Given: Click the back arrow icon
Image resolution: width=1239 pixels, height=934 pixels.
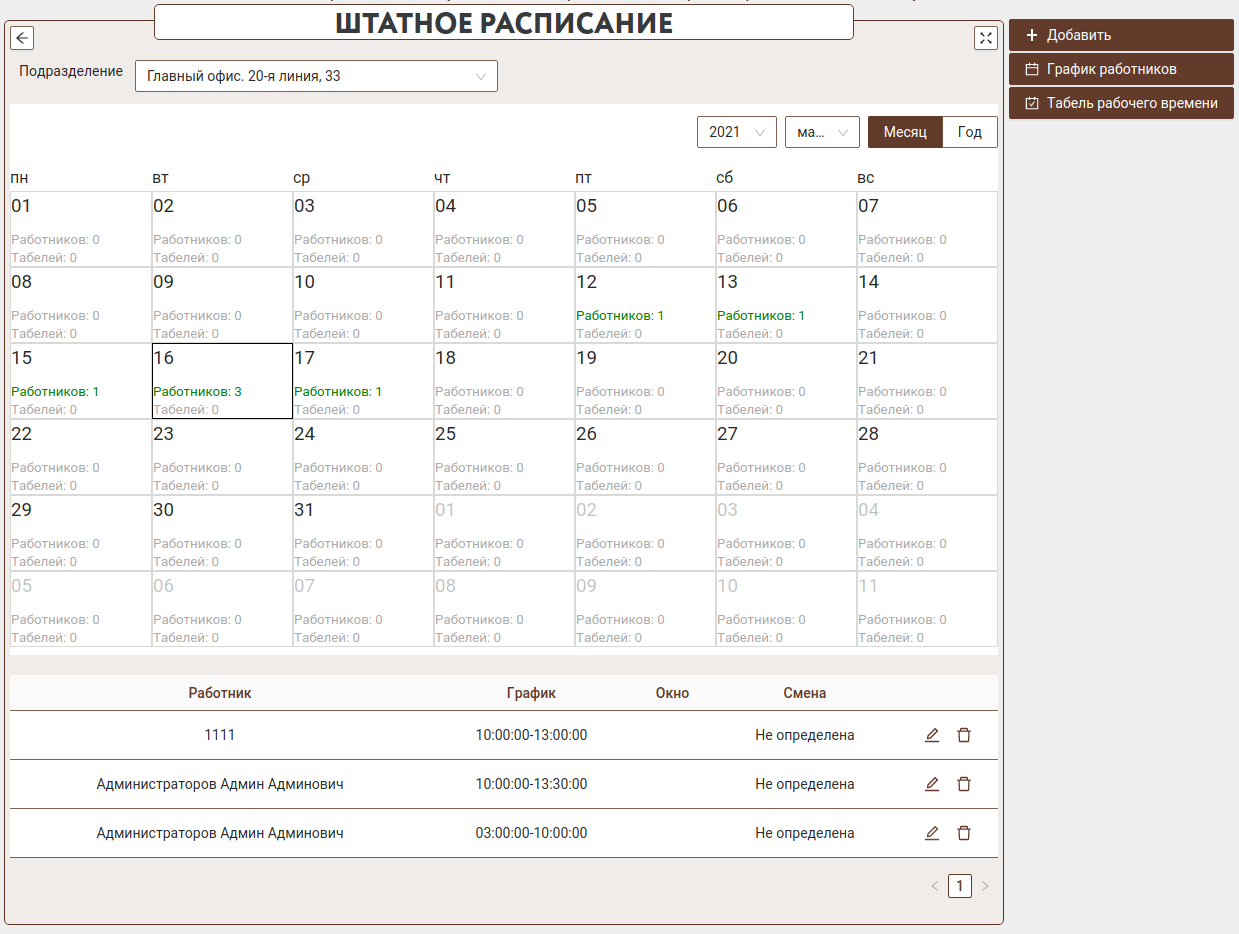Looking at the screenshot, I should click(x=22, y=38).
